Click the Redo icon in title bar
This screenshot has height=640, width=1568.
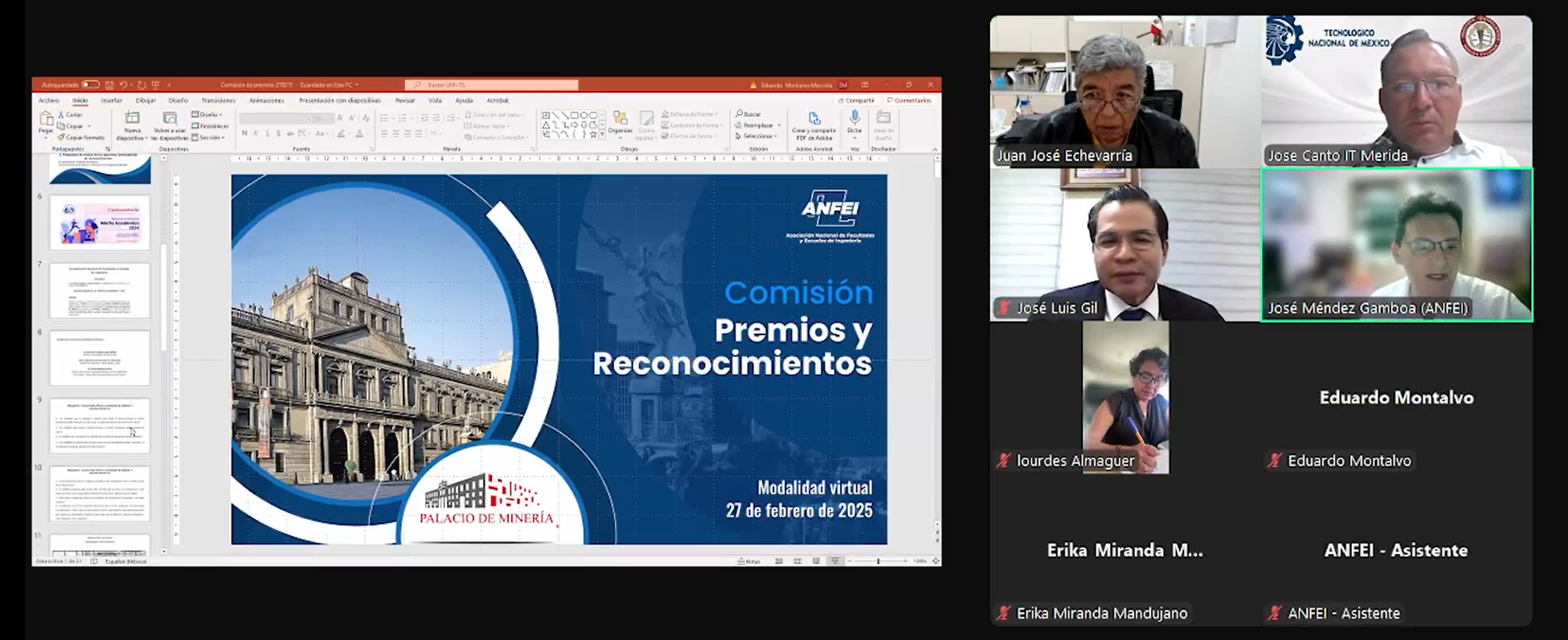coord(142,85)
